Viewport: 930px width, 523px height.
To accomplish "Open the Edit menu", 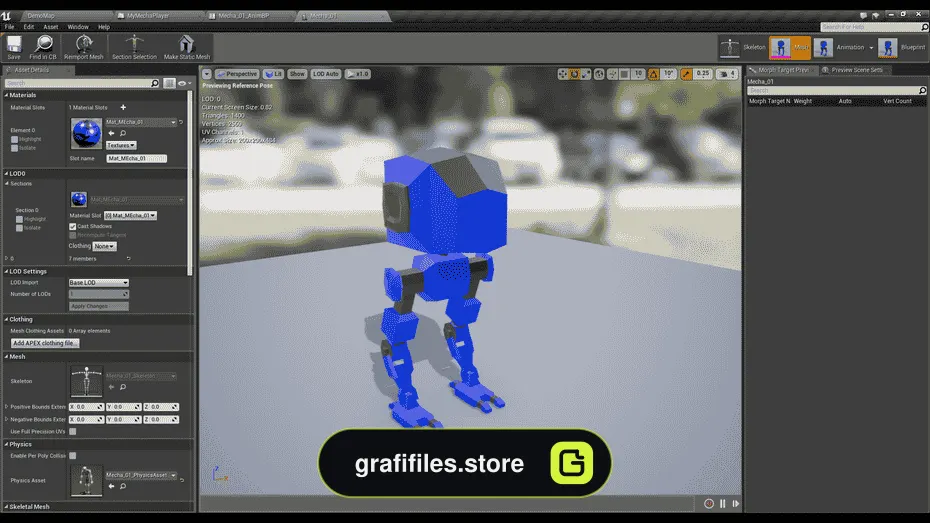I will click(x=28, y=27).
